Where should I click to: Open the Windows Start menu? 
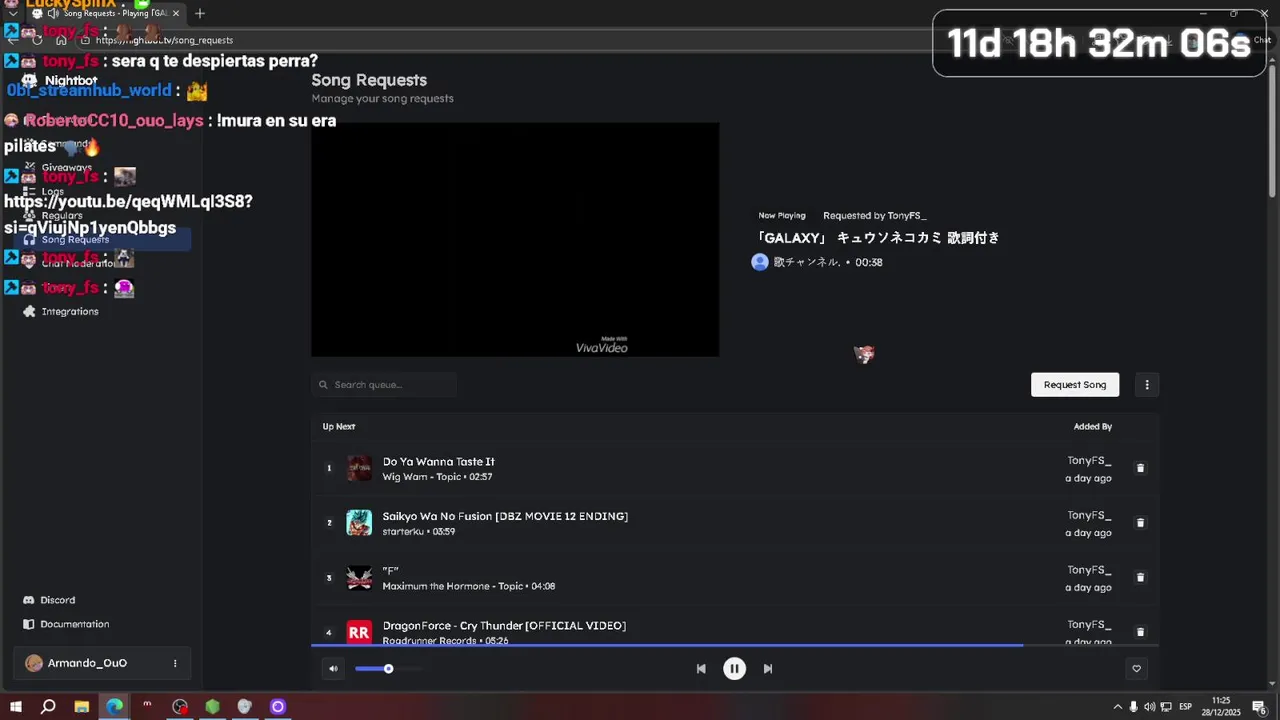(x=16, y=706)
